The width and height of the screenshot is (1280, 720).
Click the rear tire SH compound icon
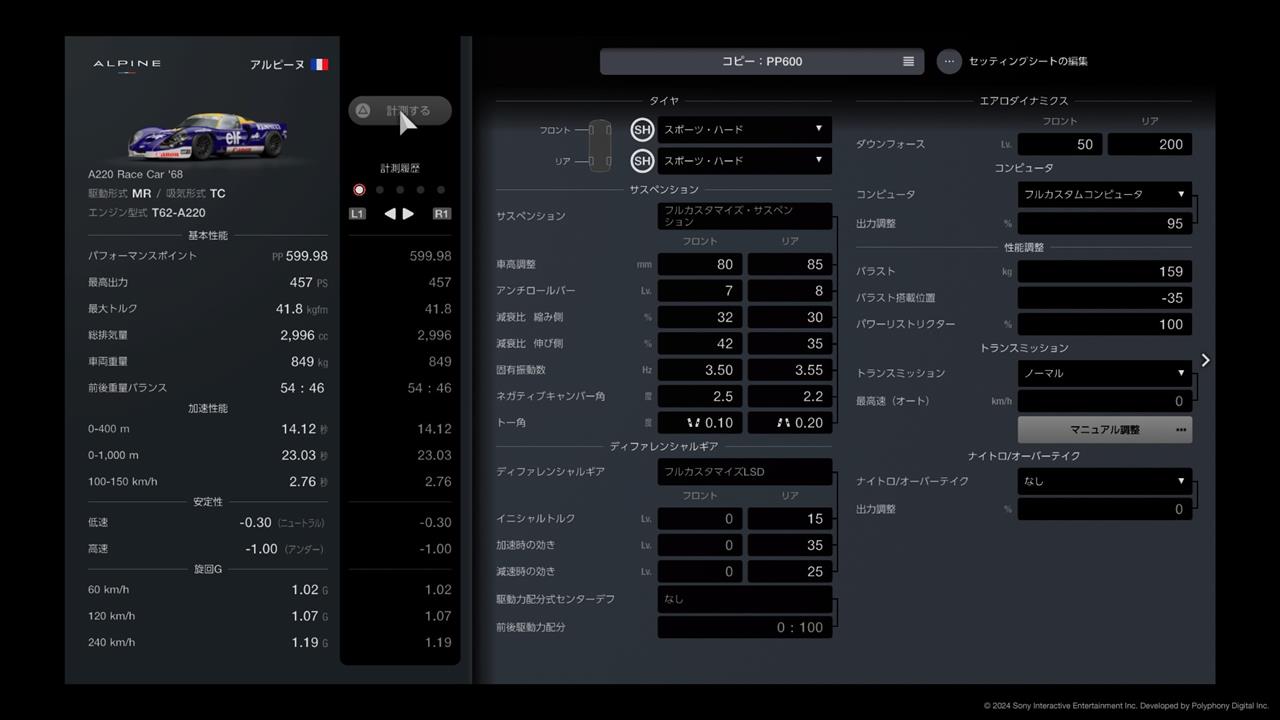click(x=642, y=161)
